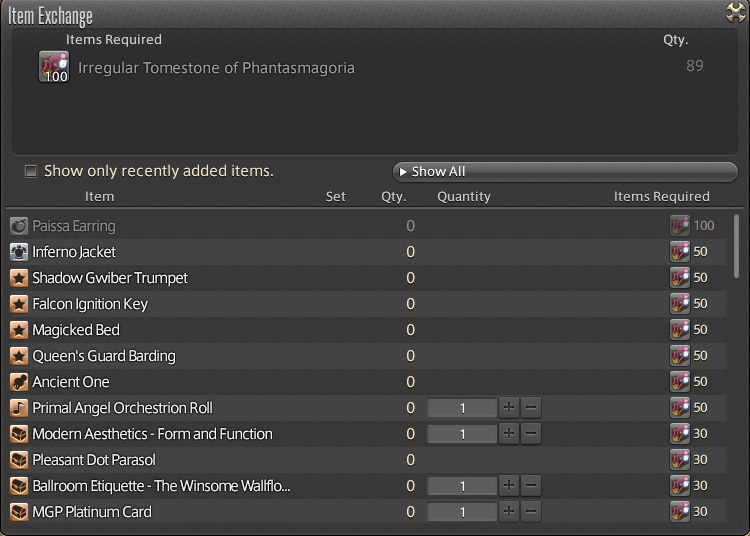Enable Show only recently added items checkbox
Screen dimensions: 750x536
(x=31, y=171)
